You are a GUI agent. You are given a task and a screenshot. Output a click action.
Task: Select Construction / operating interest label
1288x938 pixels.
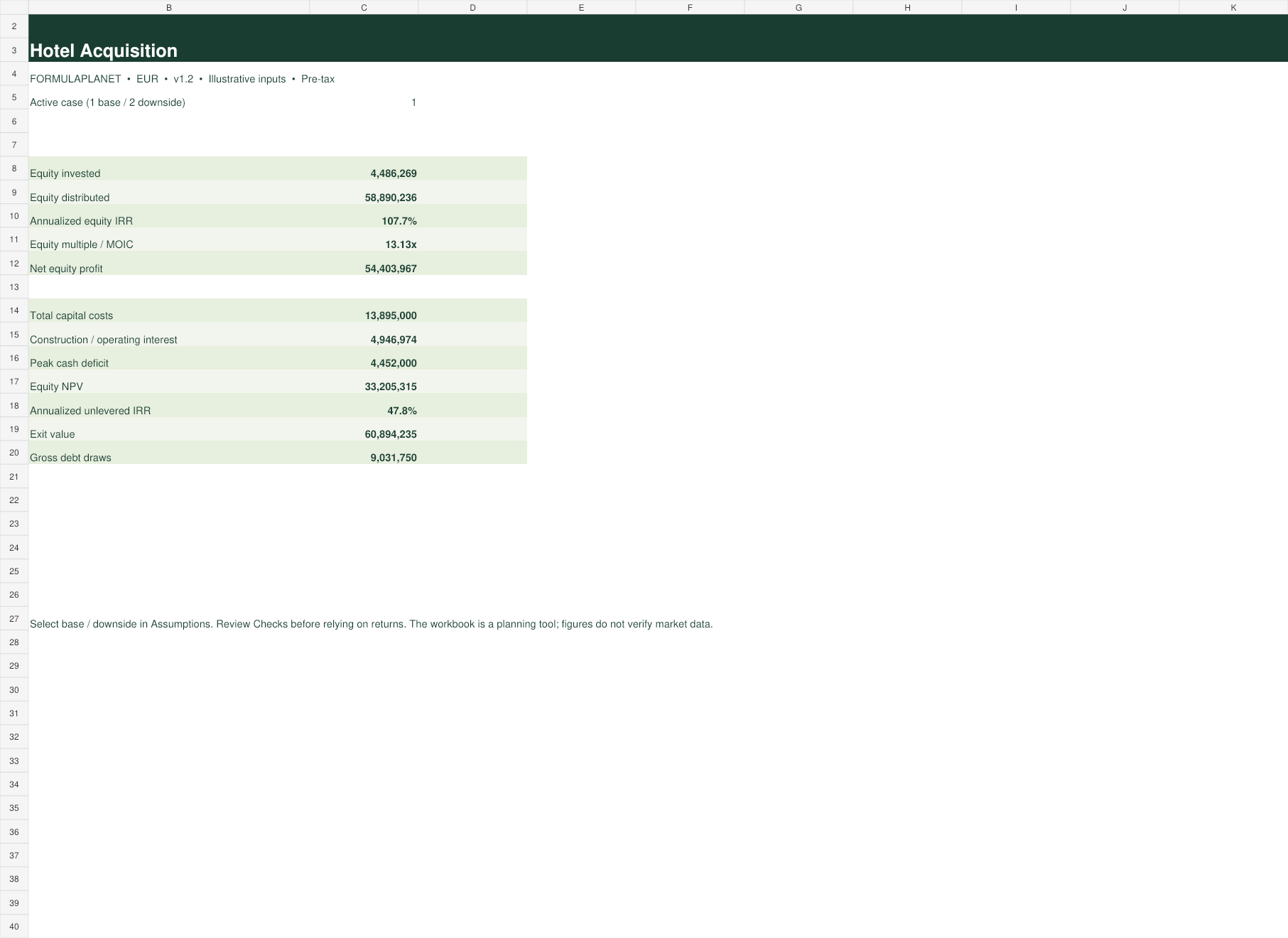coord(104,340)
